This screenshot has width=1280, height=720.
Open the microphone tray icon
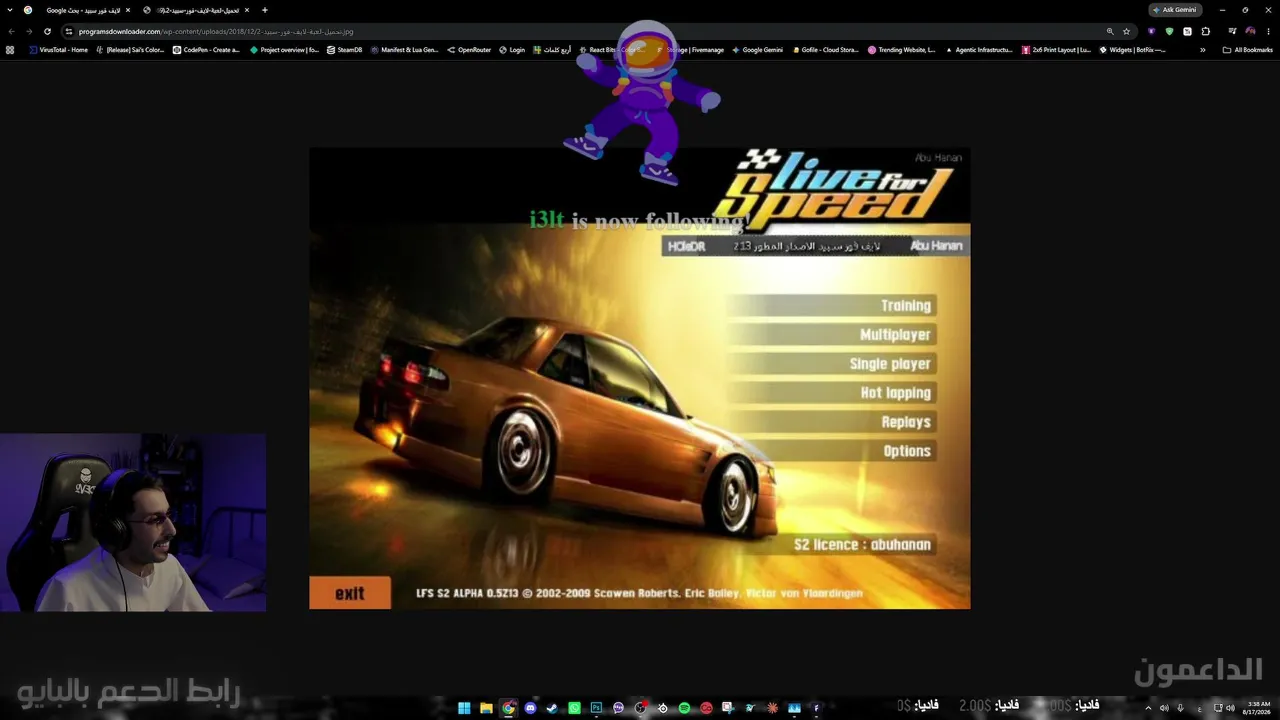point(1180,708)
